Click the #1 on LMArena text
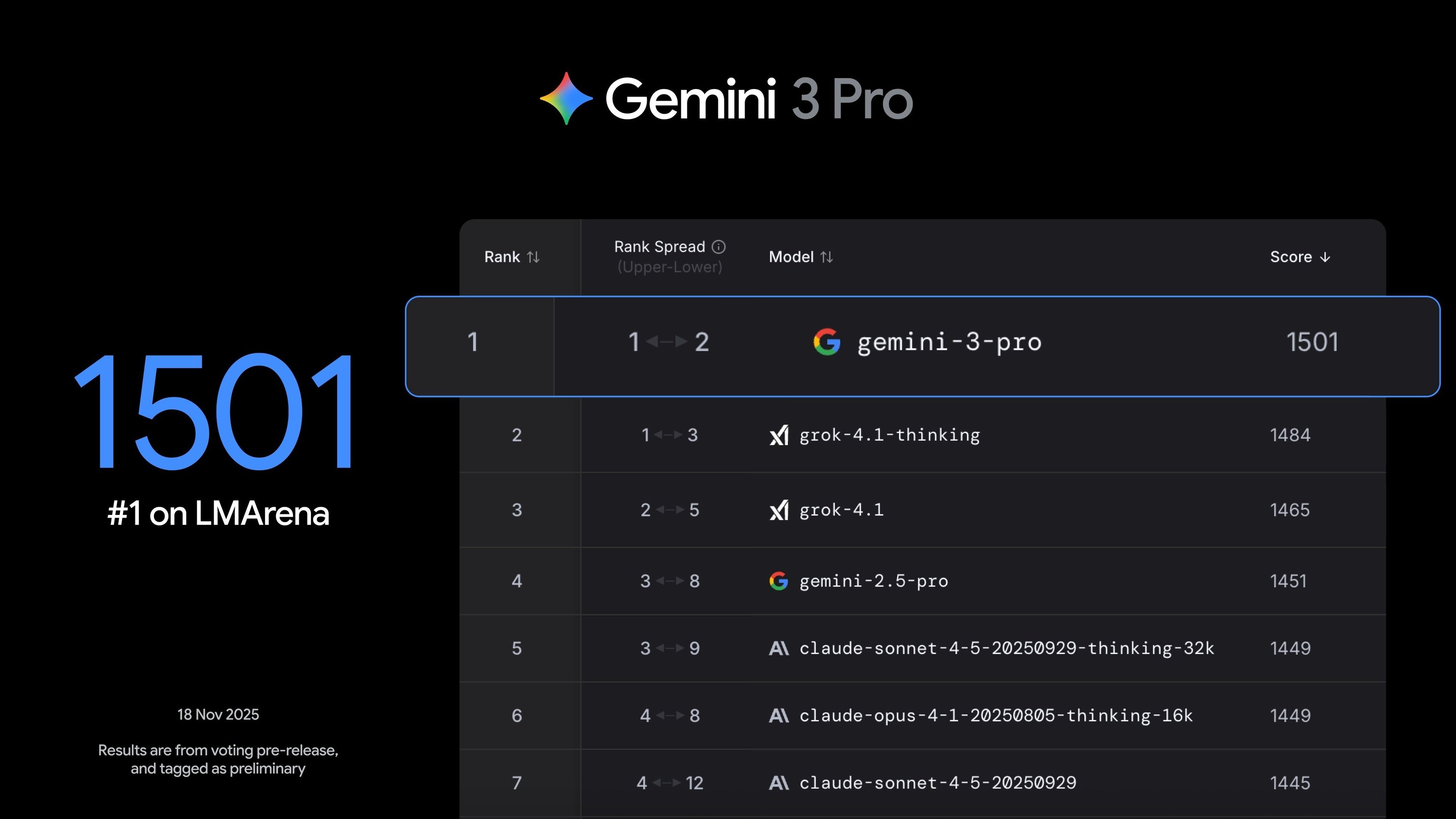Screen dimensions: 1456x819 coord(219,513)
